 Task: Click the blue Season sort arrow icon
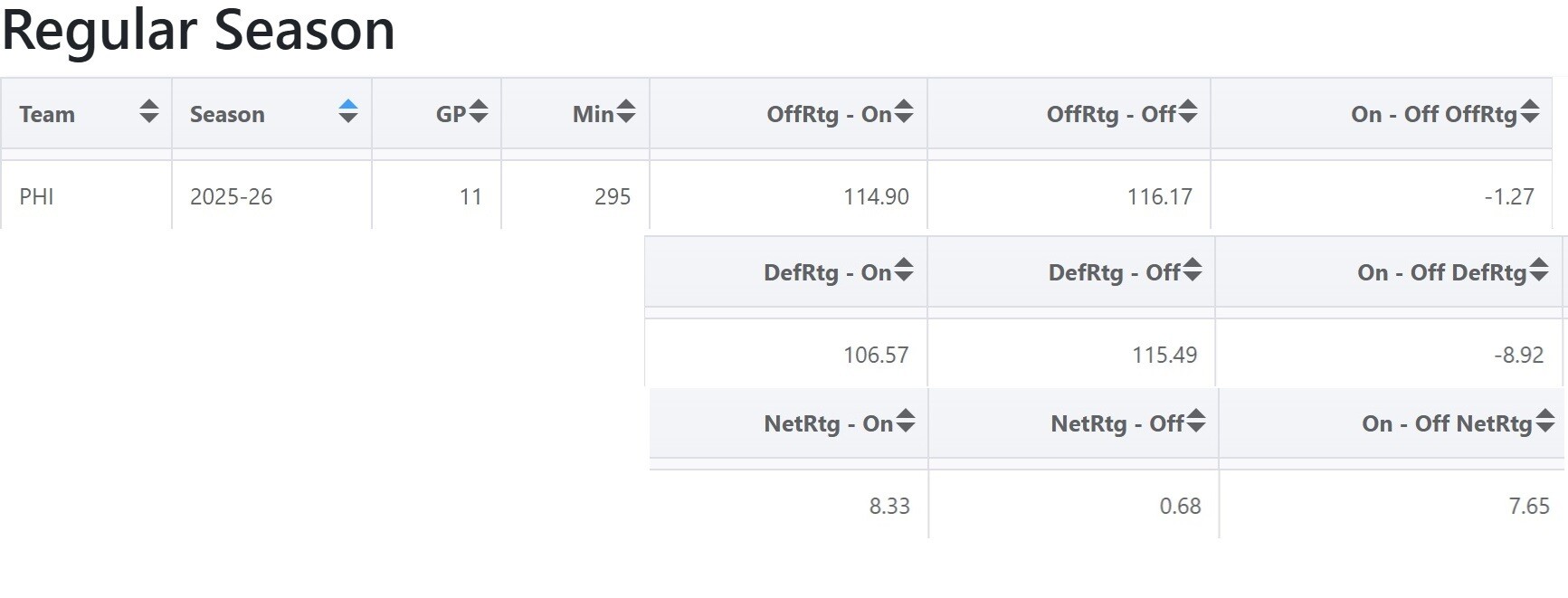348,112
